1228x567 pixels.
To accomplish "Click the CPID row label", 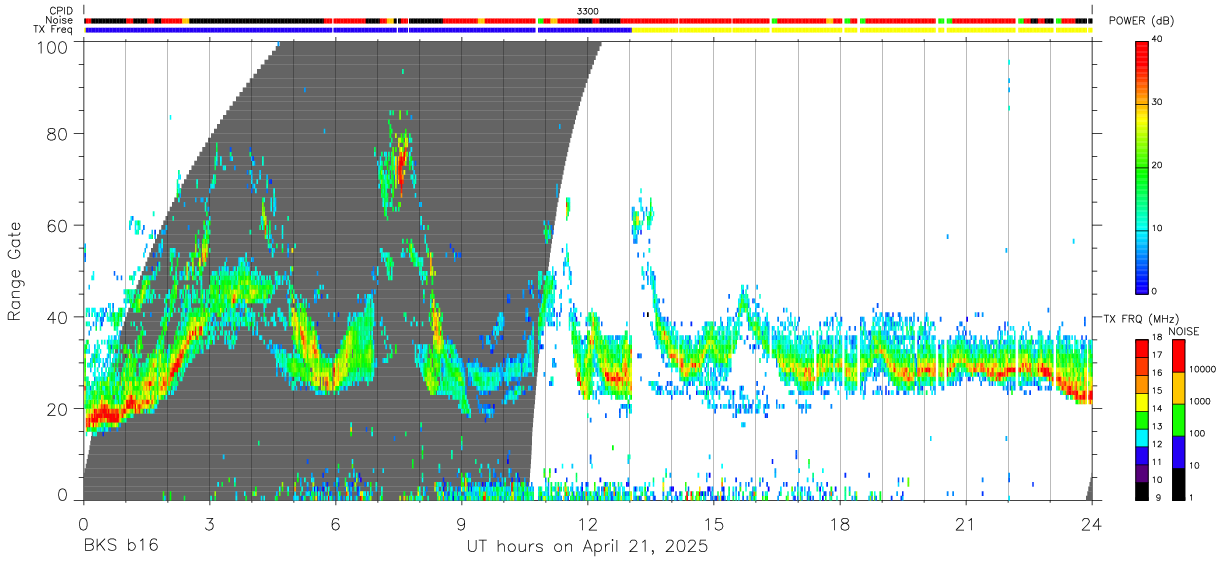I will (x=62, y=11).
